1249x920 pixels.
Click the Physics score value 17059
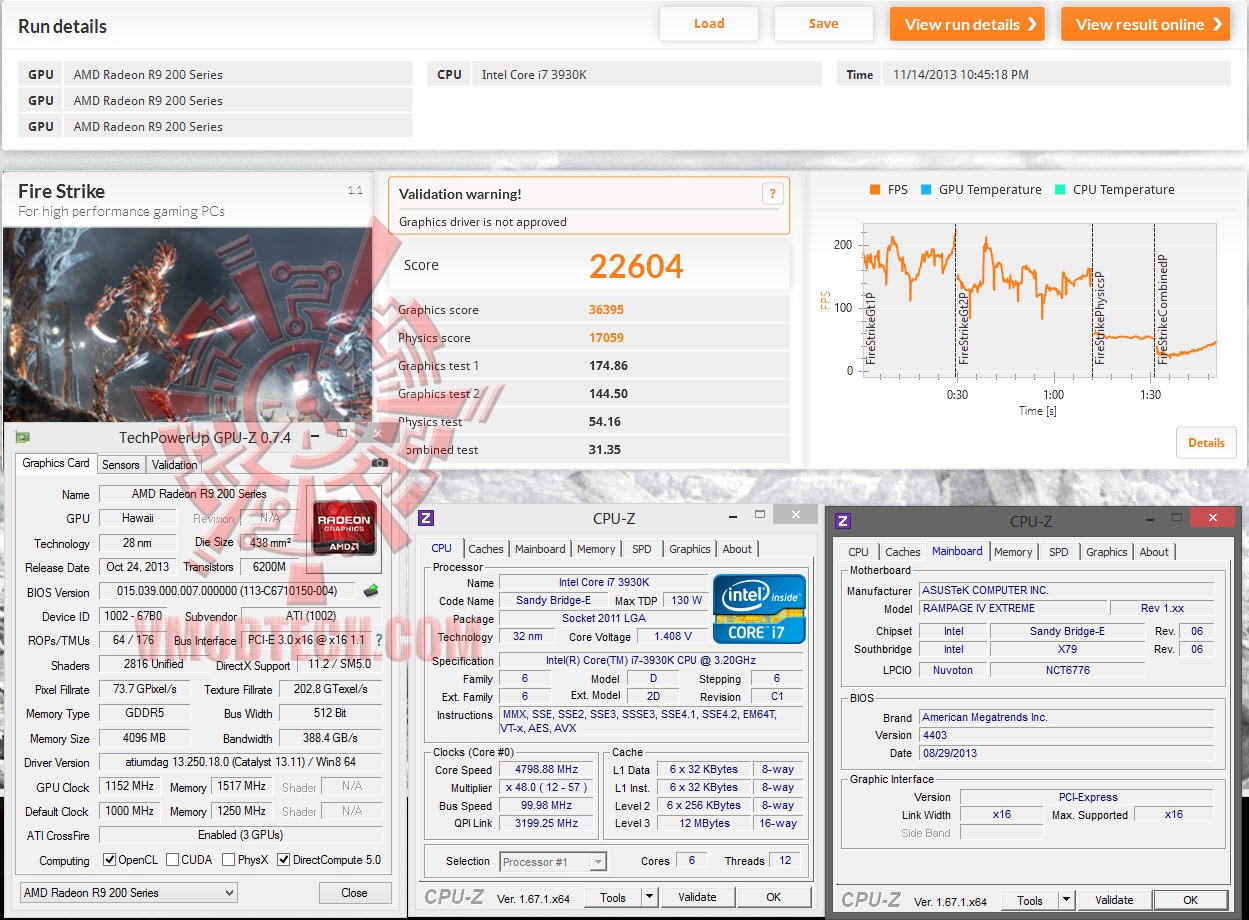[x=606, y=338]
